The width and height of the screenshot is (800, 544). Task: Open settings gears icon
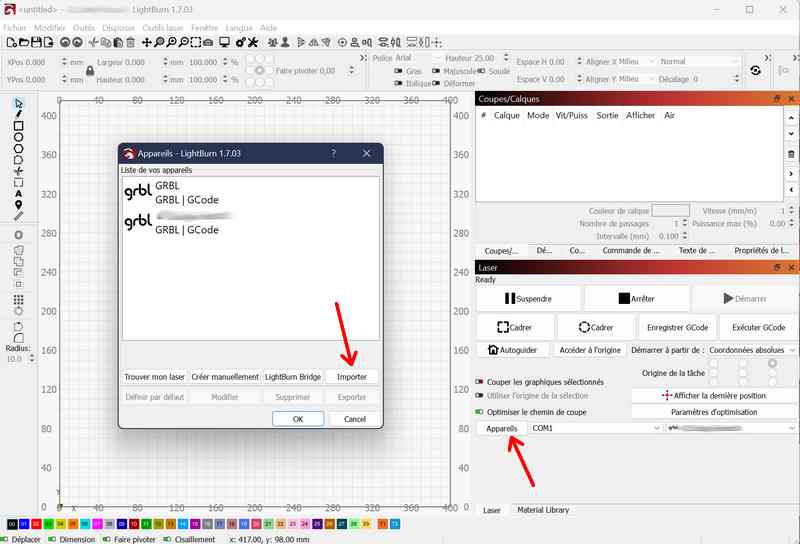241,42
